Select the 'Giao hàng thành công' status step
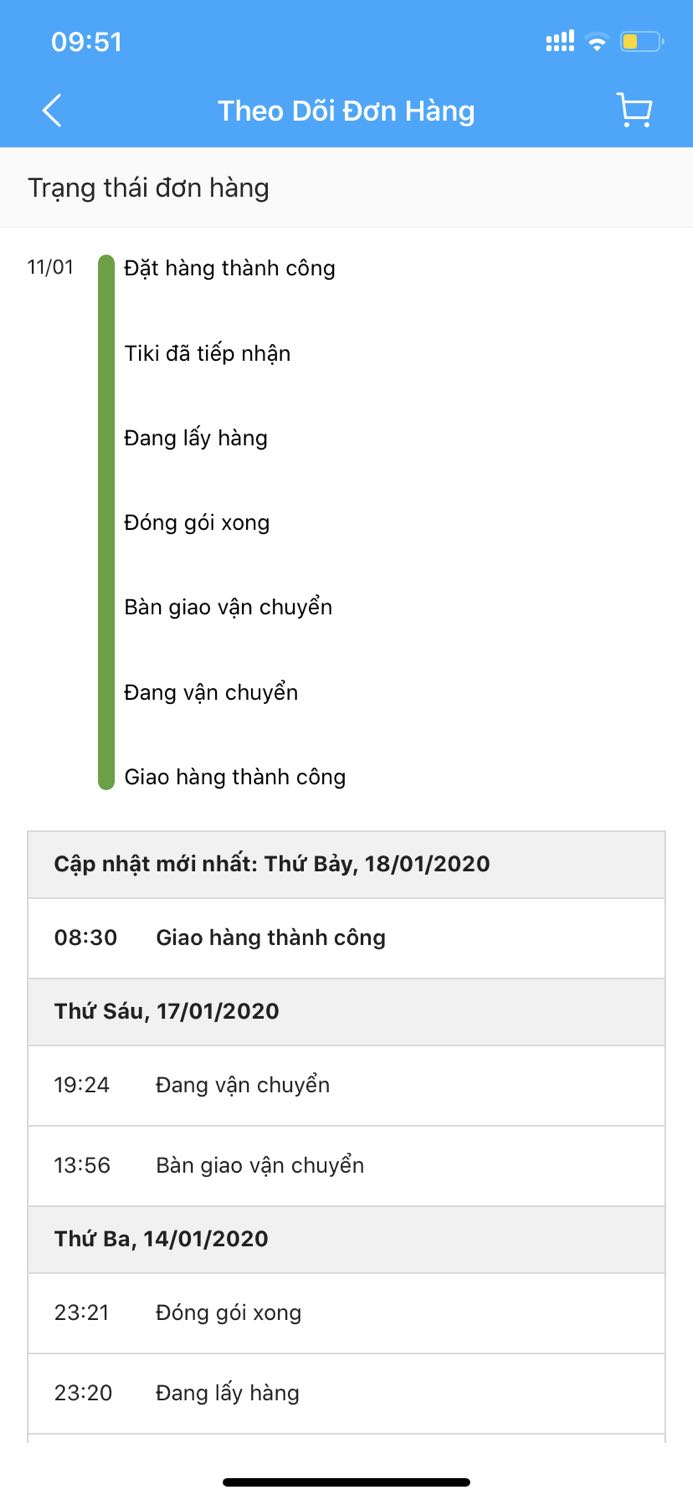The height and width of the screenshot is (1500, 693). tap(237, 777)
